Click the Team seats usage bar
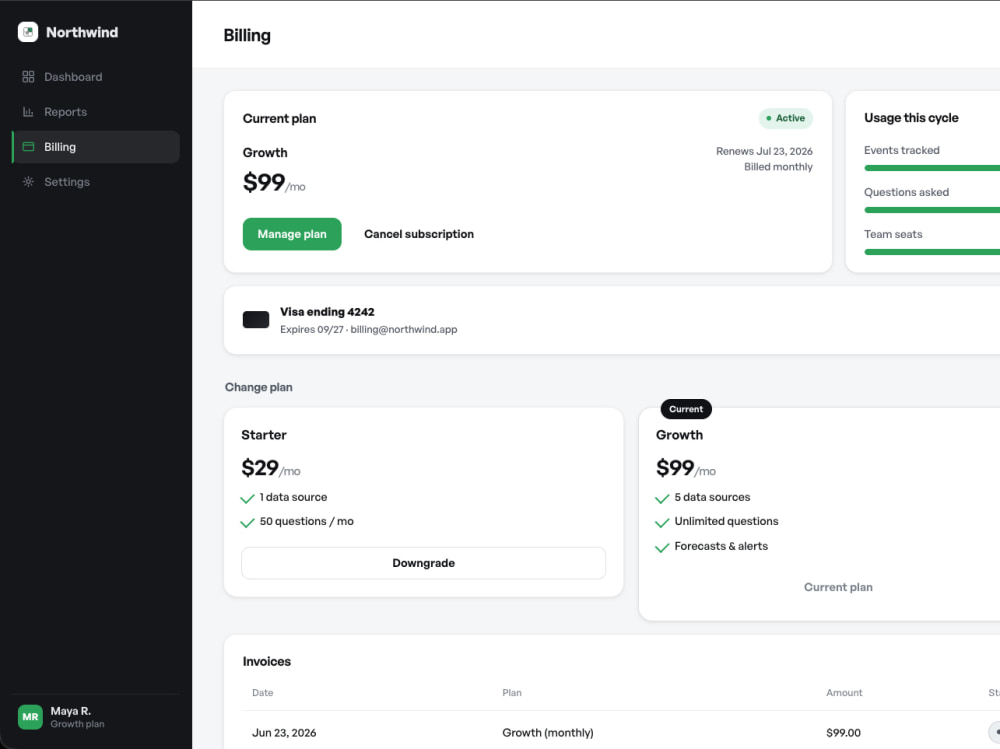Image resolution: width=1000 pixels, height=749 pixels. 932,252
